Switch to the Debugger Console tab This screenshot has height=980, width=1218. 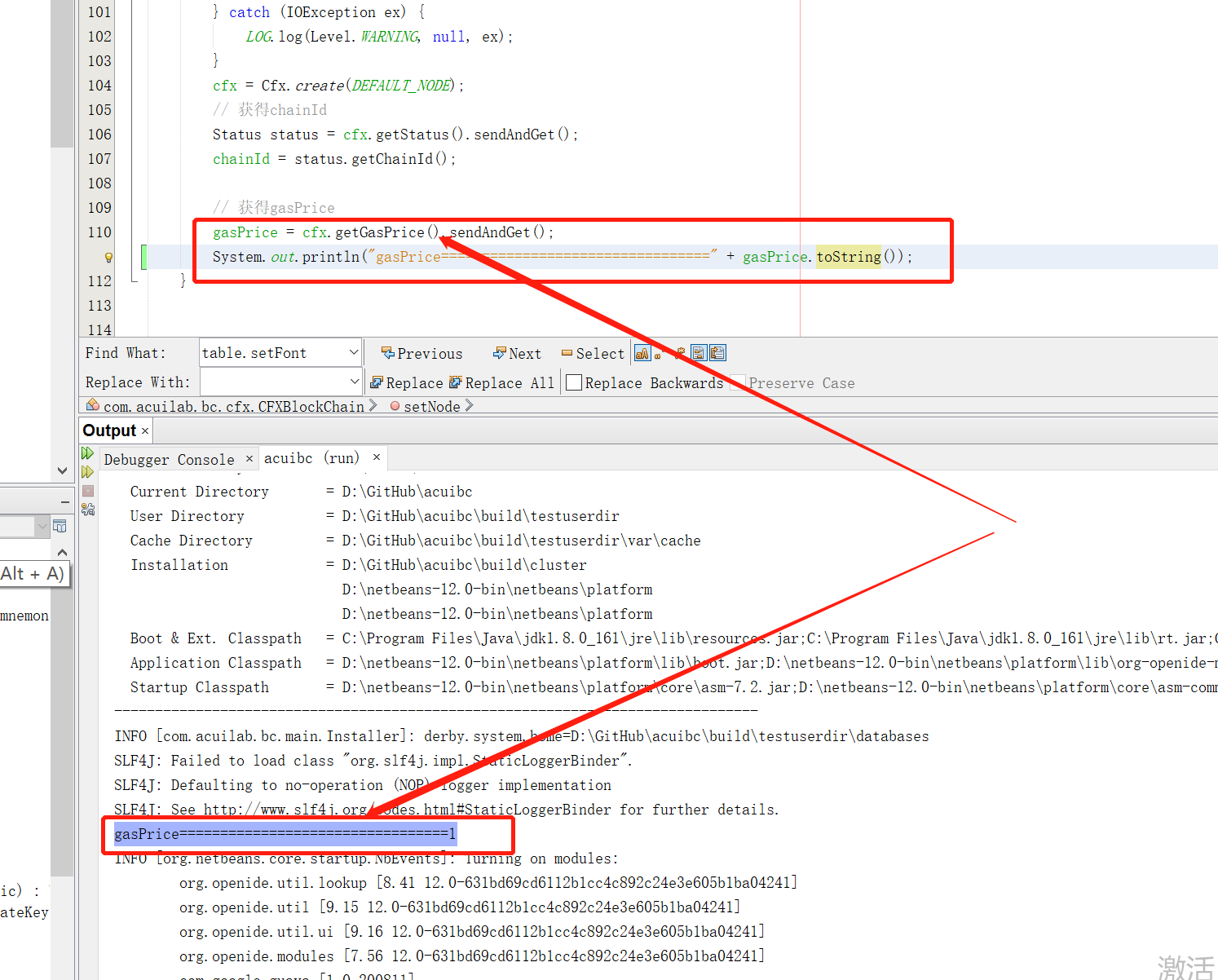[169, 460]
